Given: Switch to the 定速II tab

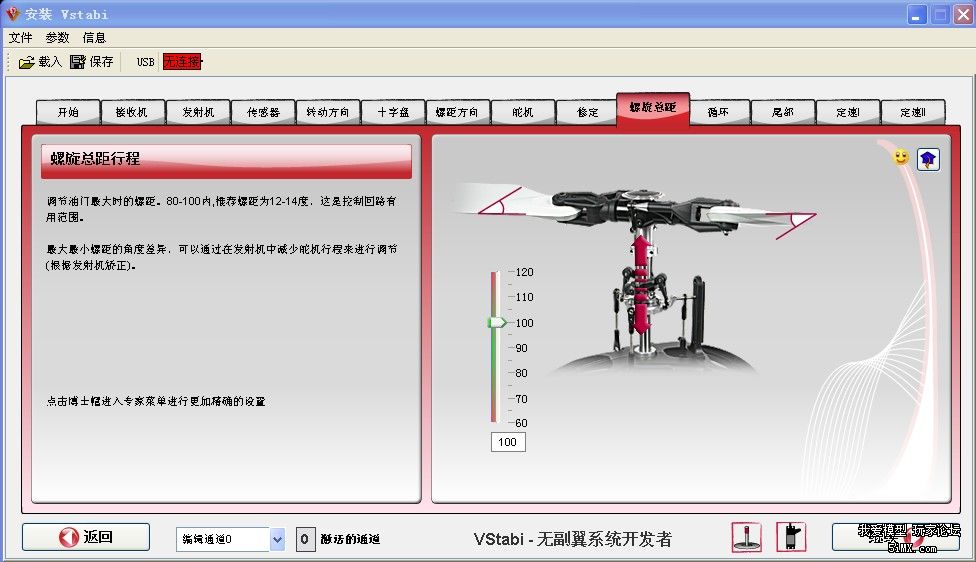Looking at the screenshot, I should point(913,112).
